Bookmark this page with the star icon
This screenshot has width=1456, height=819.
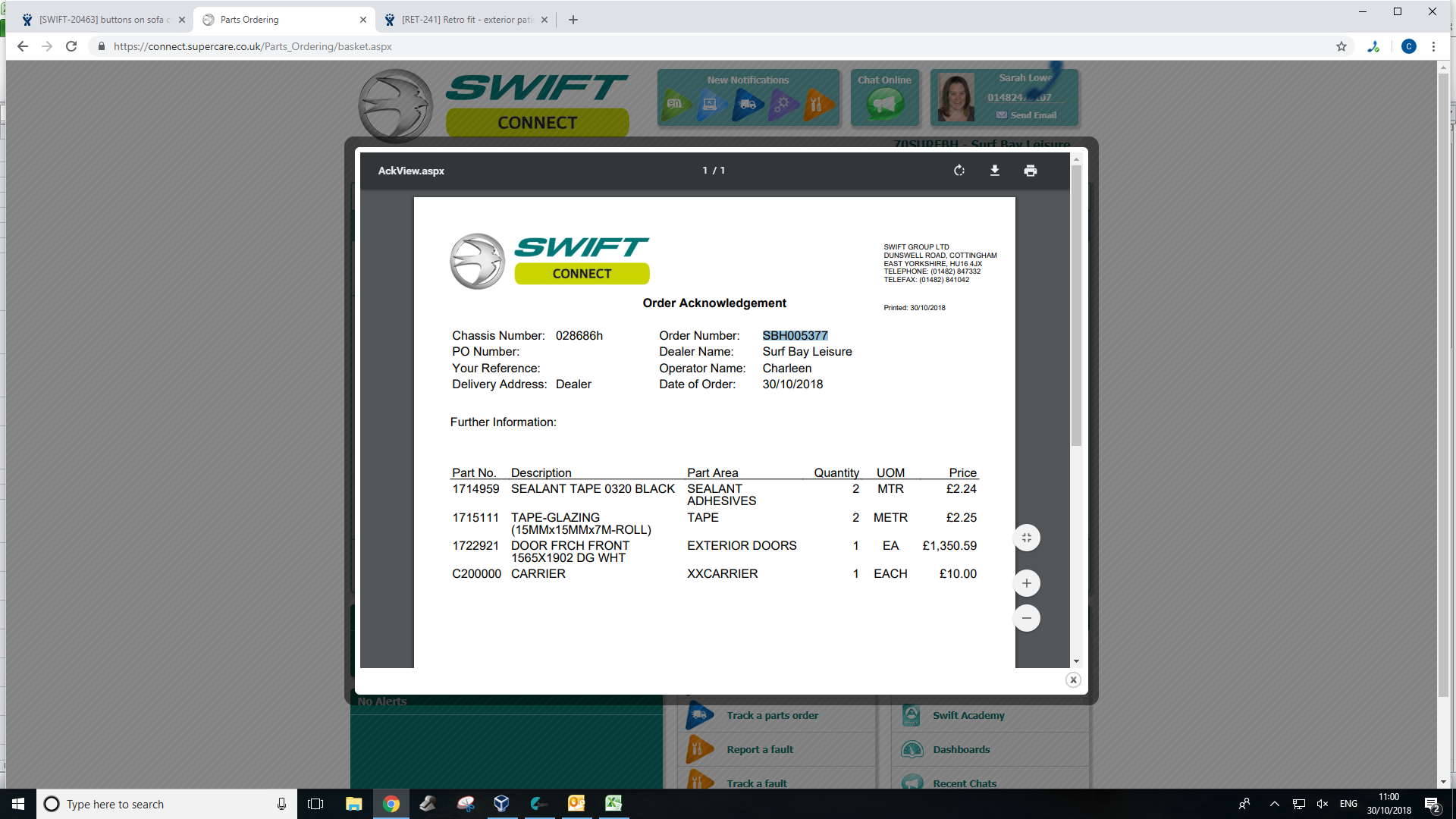[x=1341, y=46]
